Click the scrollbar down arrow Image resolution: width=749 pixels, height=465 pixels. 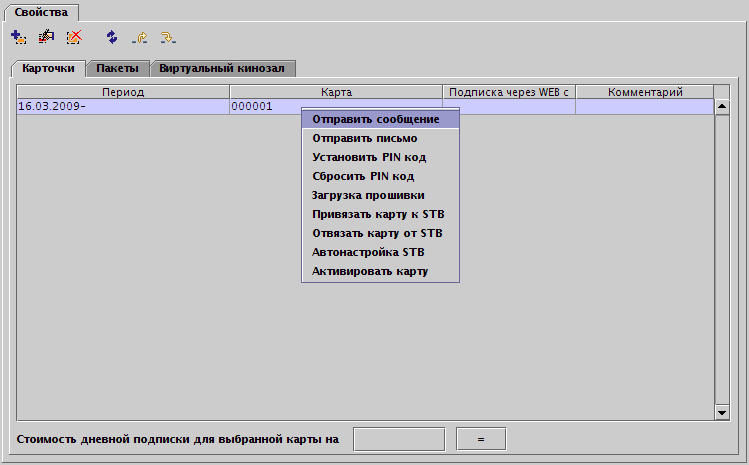pos(722,412)
